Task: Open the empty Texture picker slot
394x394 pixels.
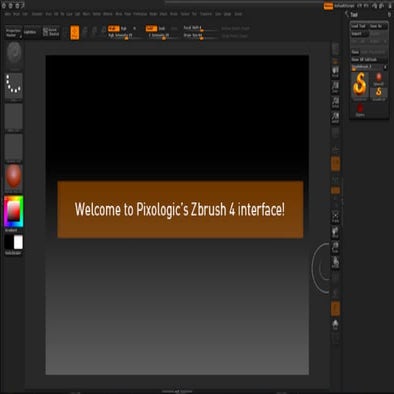Action: 14,147
